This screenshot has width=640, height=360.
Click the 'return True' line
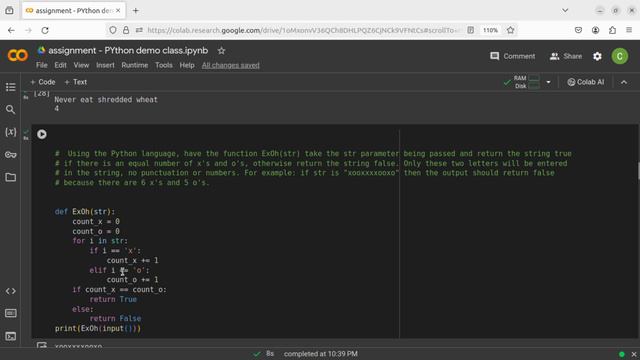[x=113, y=299]
